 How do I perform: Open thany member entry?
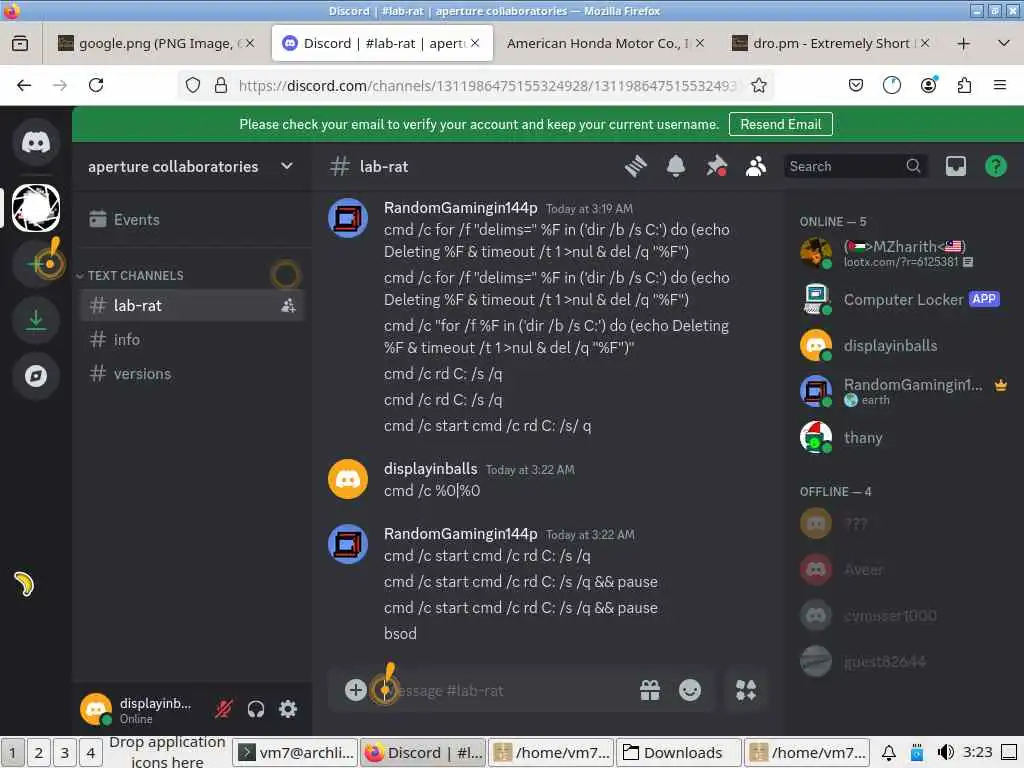point(904,438)
